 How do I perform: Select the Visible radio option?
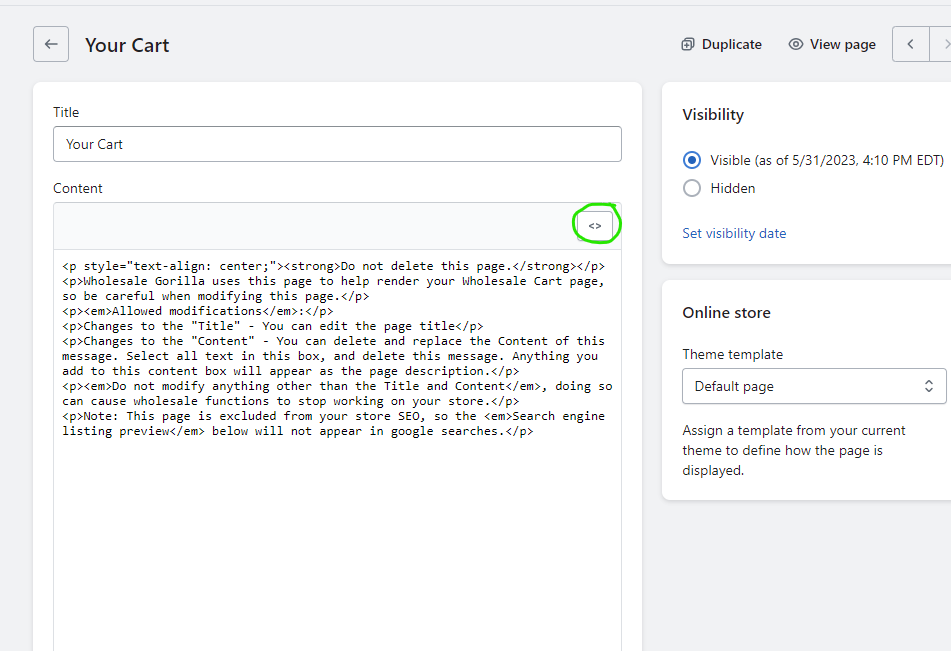pyautogui.click(x=692, y=160)
